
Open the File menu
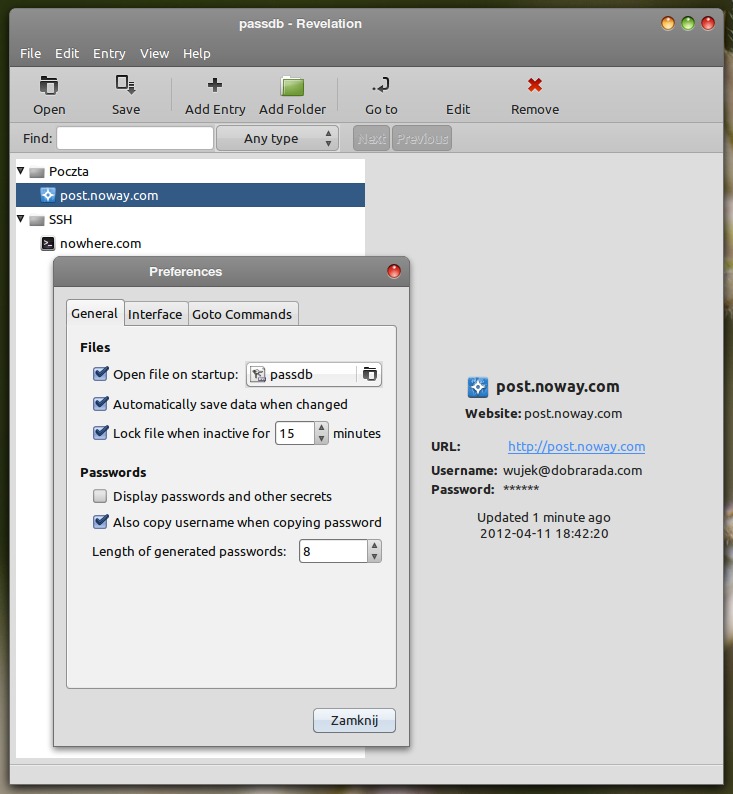30,53
